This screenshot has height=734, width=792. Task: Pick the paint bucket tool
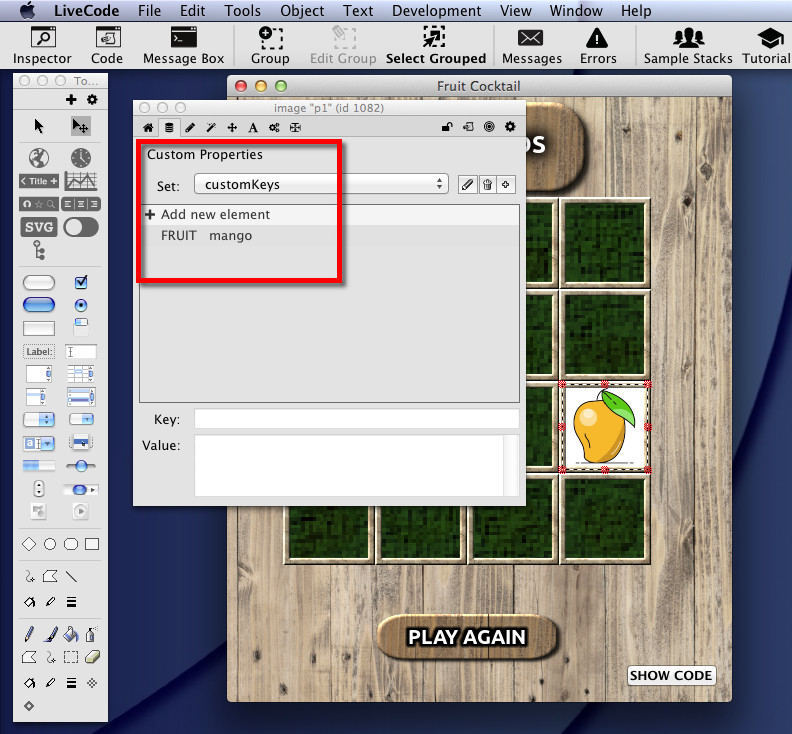tap(70, 634)
